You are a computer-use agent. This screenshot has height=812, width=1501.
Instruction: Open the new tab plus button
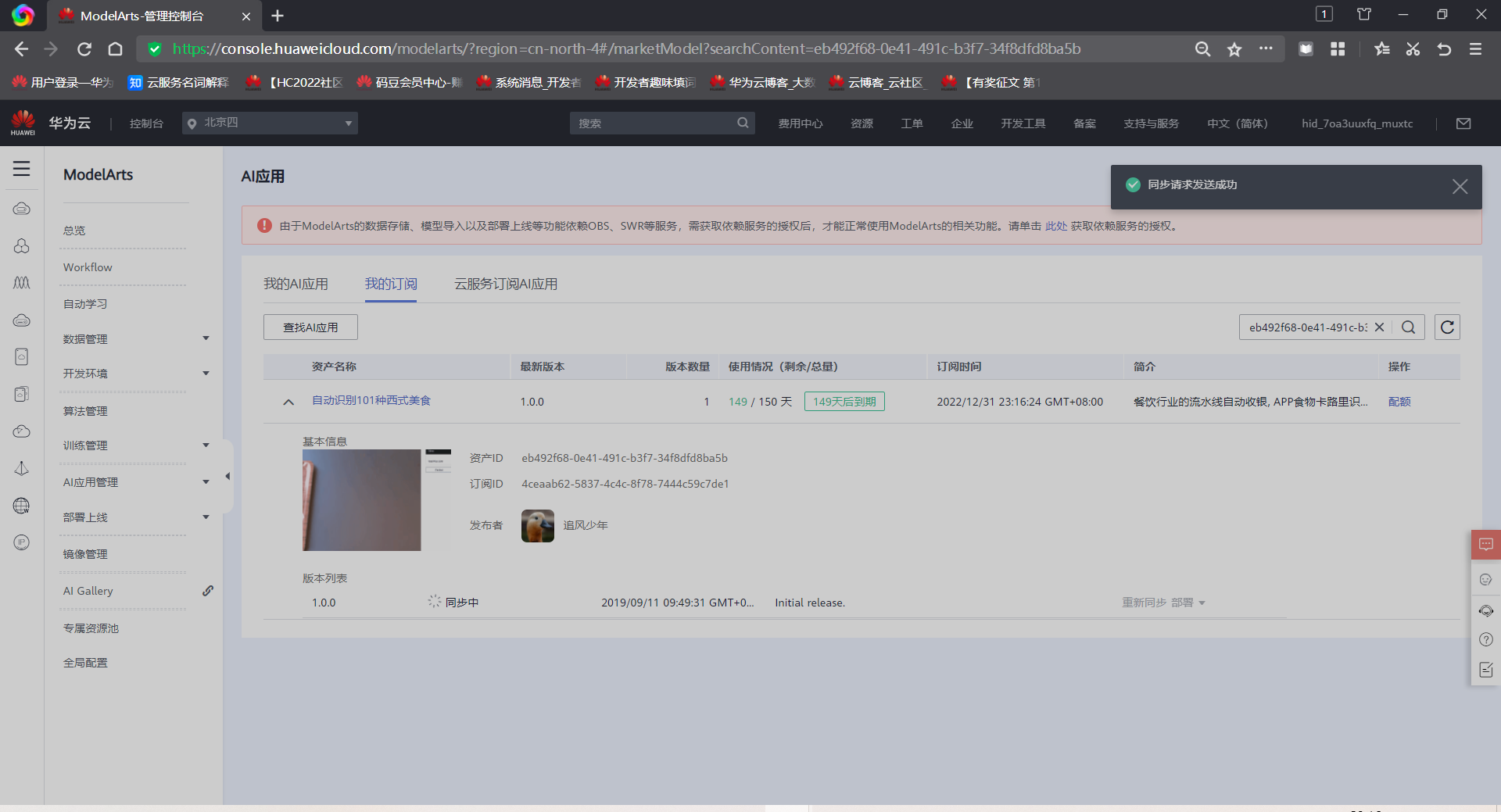[278, 16]
